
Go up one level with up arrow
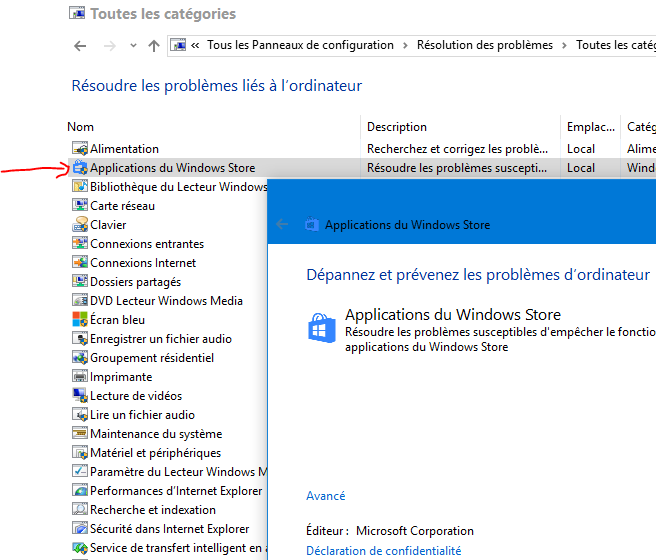pos(154,46)
